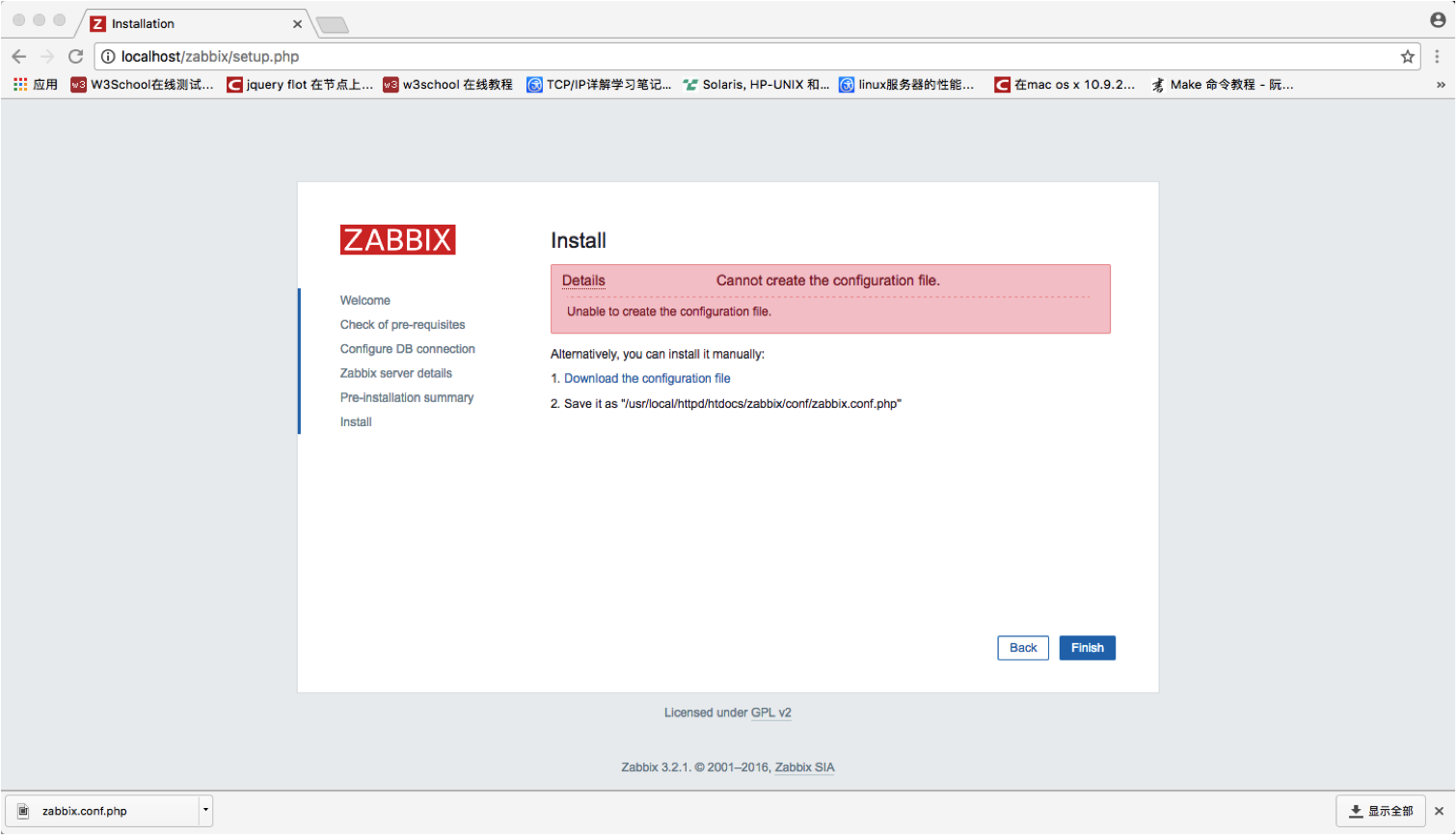Open the apps grid bookmark icon
The height and width of the screenshot is (835, 1456).
click(x=20, y=85)
